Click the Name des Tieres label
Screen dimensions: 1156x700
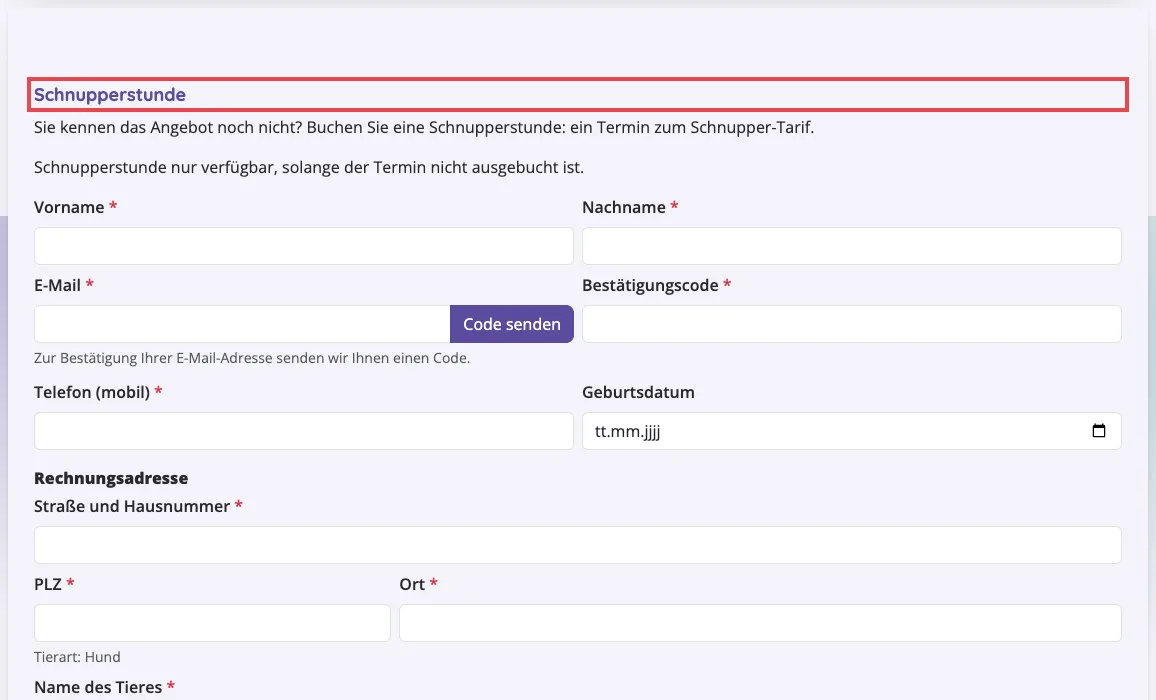[98, 687]
